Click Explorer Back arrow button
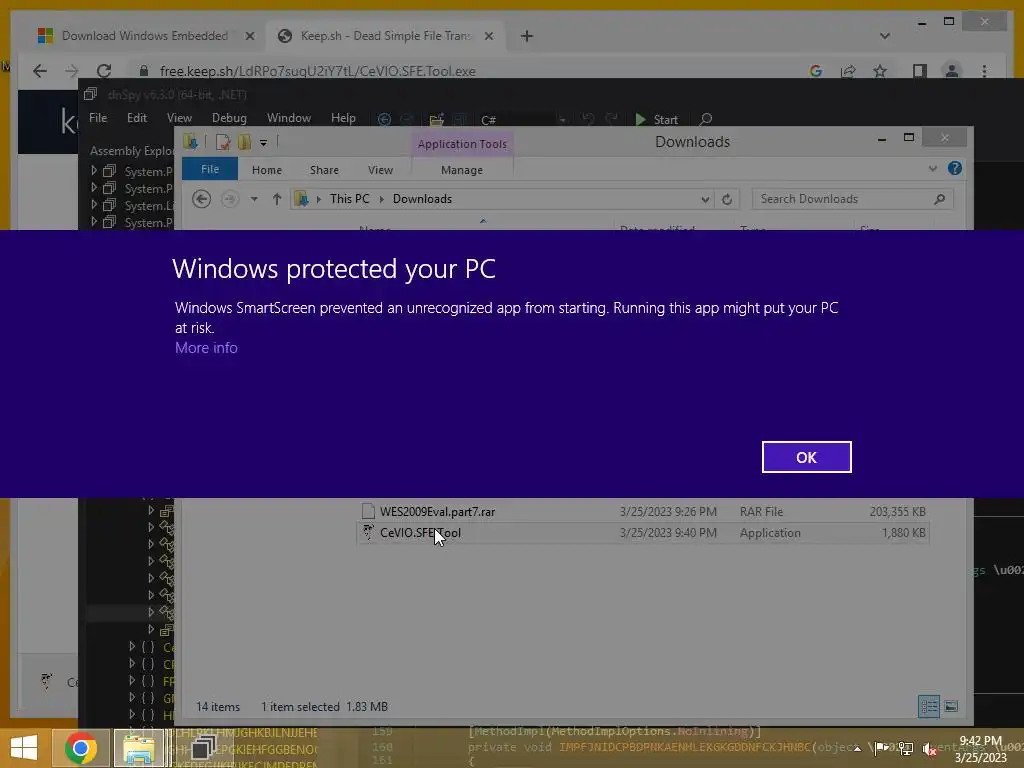The height and width of the screenshot is (768, 1024). click(201, 199)
